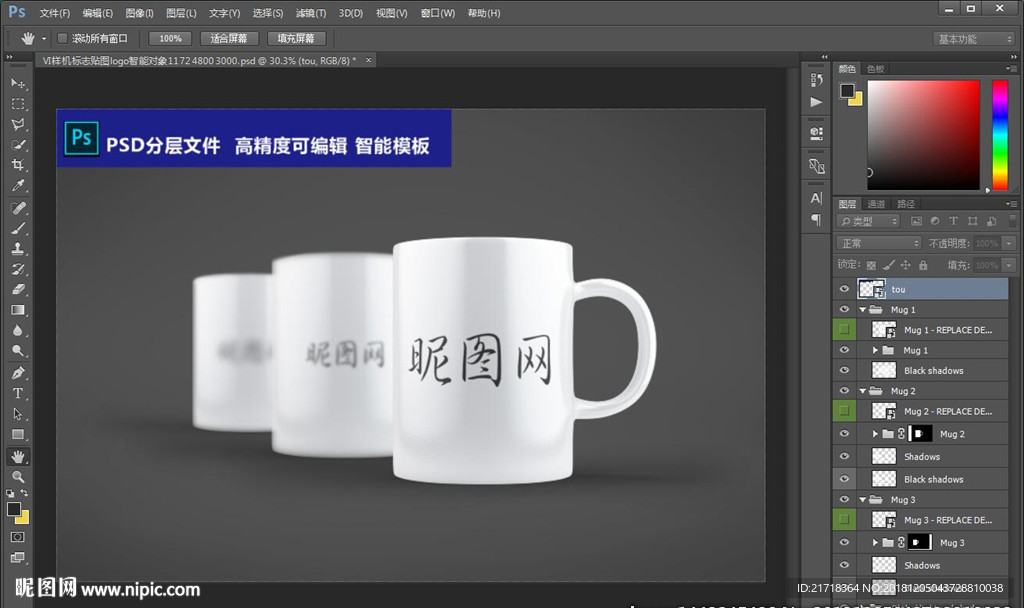Select the Clone Stamp tool
1024x608 pixels.
18,248
